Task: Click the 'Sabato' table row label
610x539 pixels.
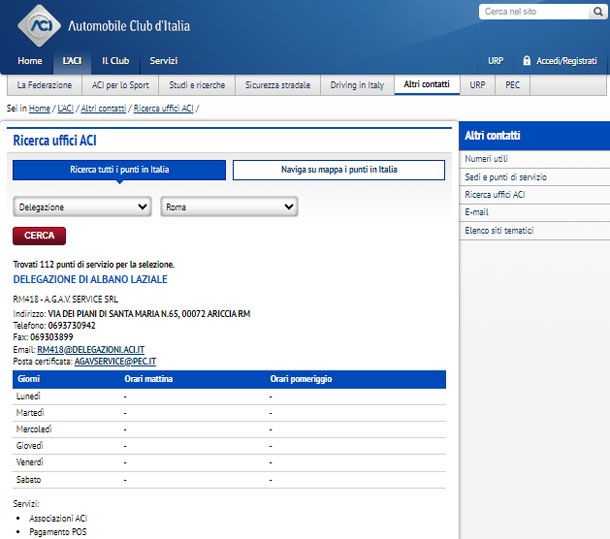Action: [x=28, y=479]
